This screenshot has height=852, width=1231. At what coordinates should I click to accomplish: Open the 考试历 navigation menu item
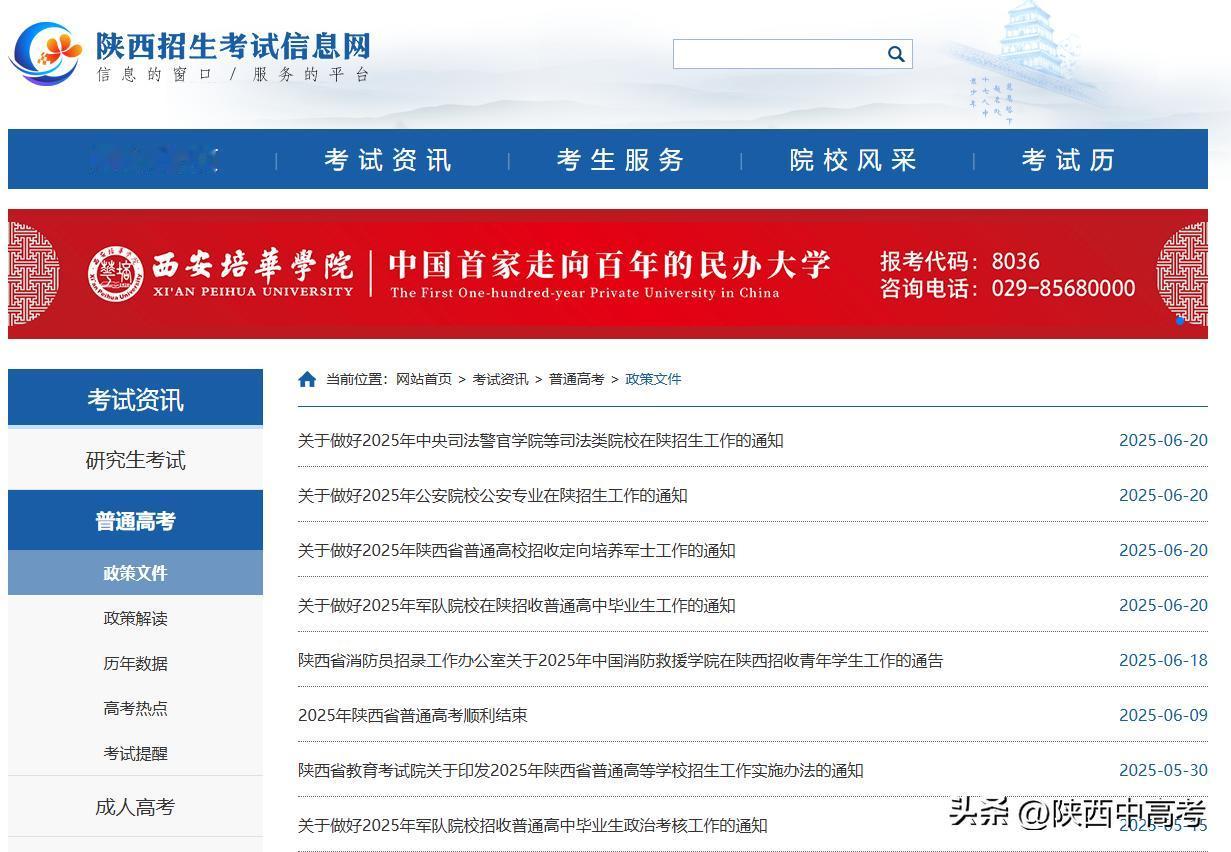click(1067, 160)
